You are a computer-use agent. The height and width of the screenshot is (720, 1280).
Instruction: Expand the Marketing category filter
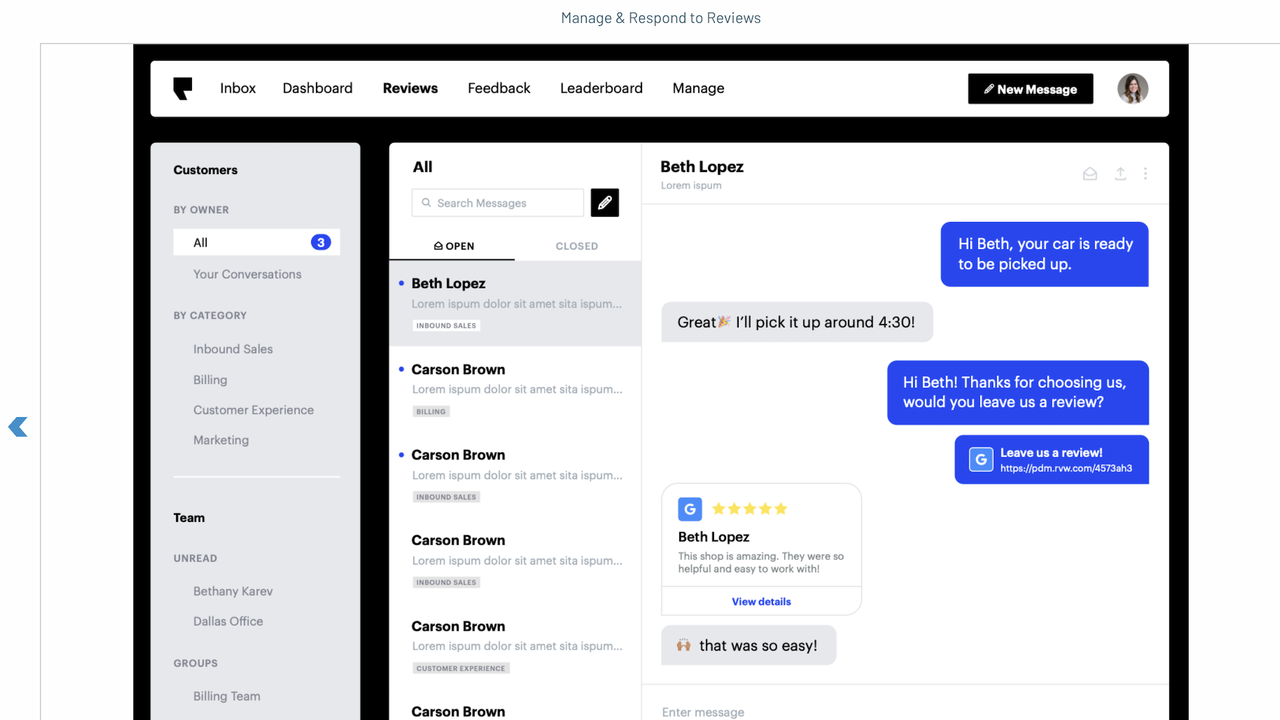coord(221,440)
